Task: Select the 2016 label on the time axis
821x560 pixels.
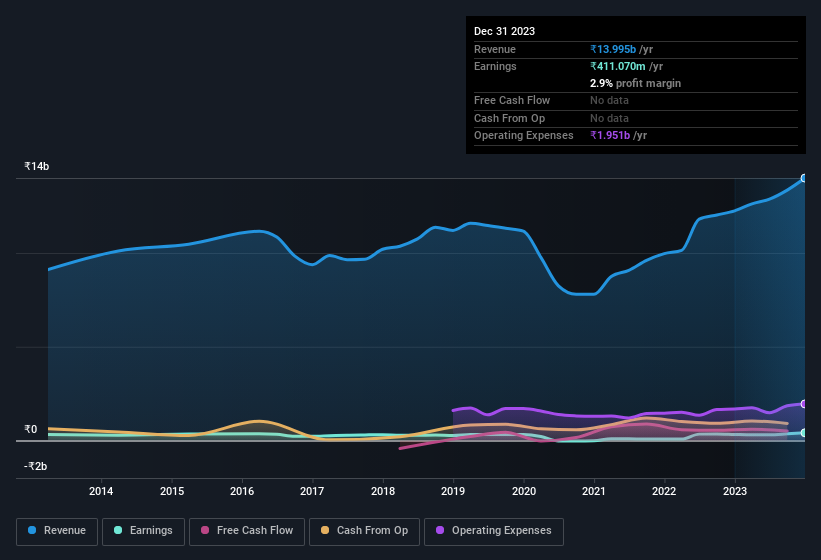Action: tap(242, 491)
